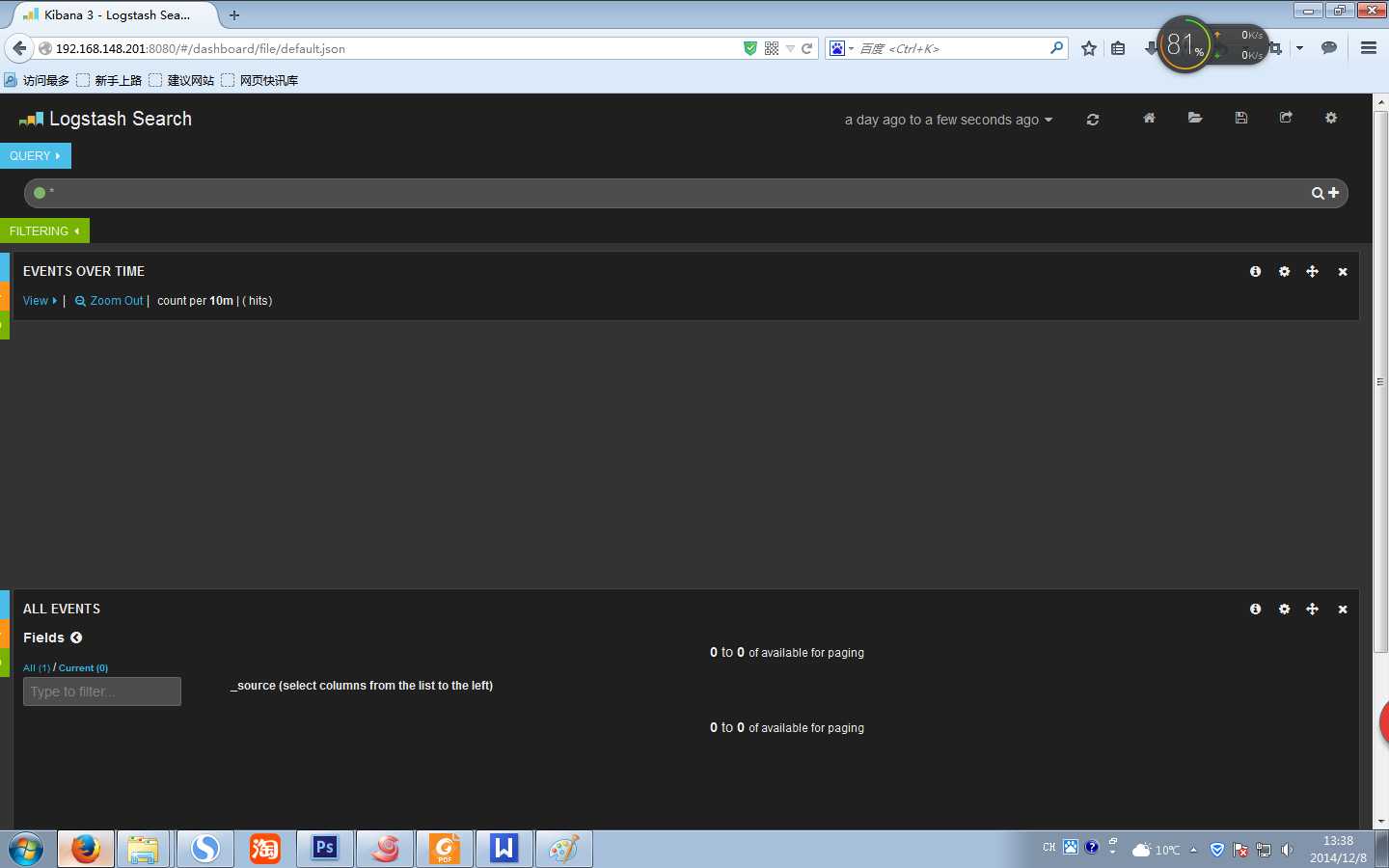Open the 网页快讯库 bookmark
The height and width of the screenshot is (868, 1389).
[259, 80]
